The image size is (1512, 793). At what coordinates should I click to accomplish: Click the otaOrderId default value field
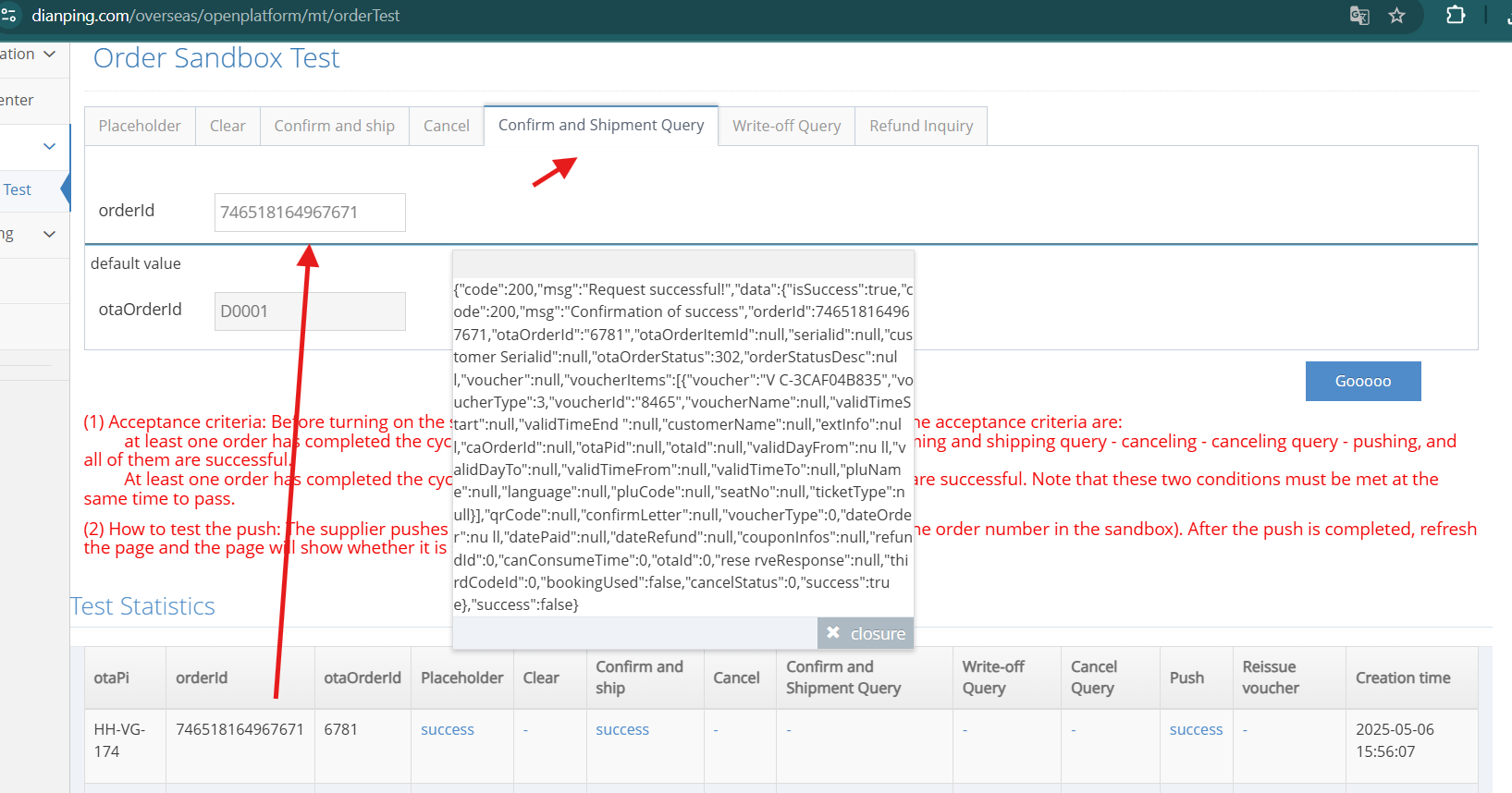(310, 311)
